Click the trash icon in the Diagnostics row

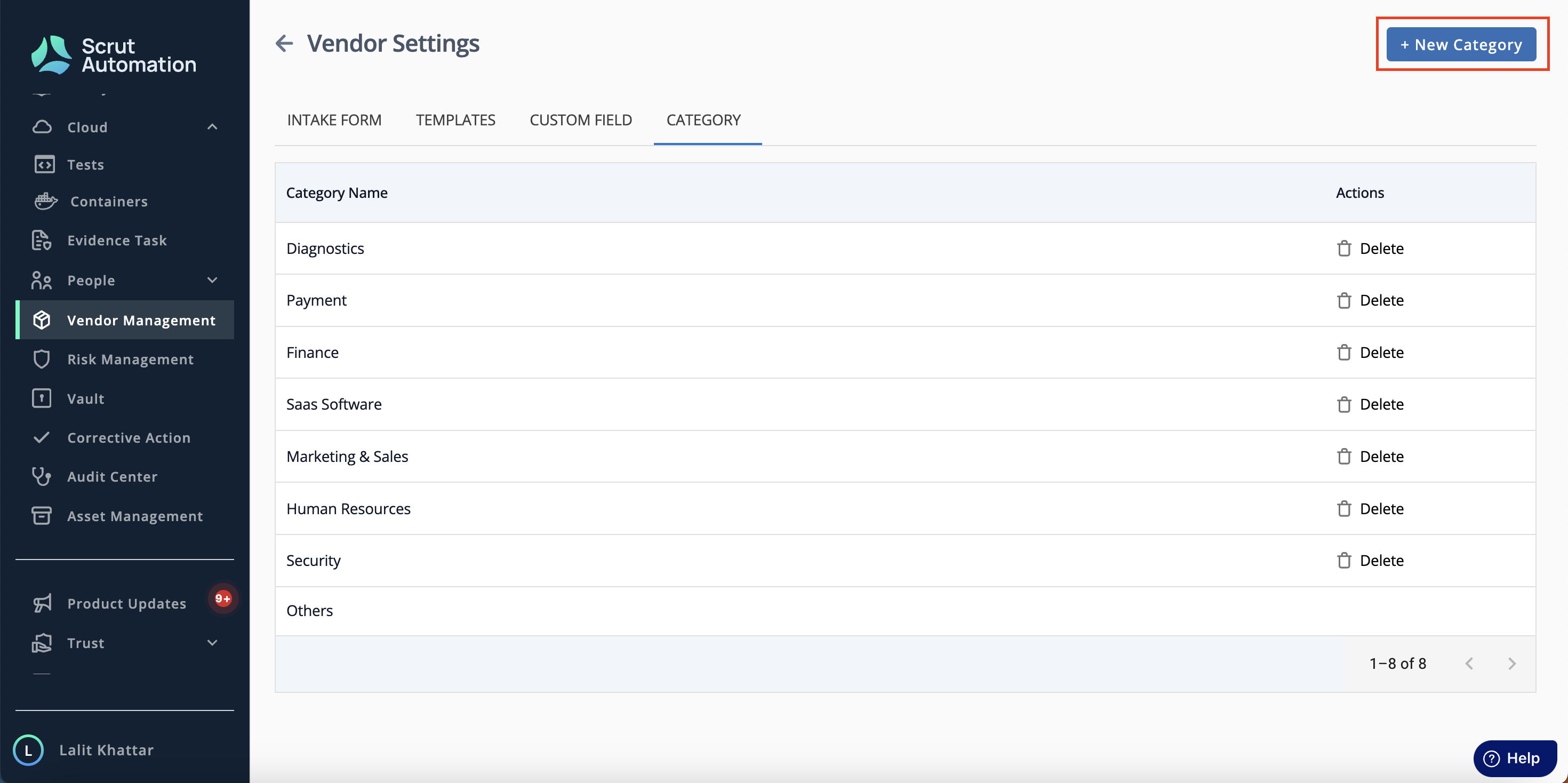point(1344,249)
